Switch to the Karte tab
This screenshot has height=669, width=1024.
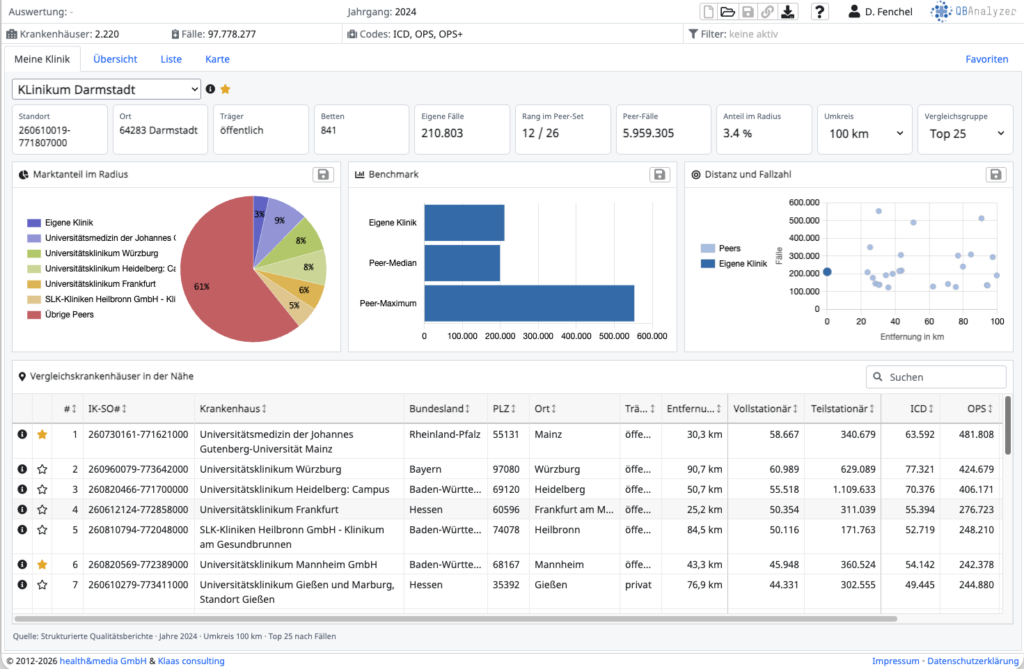217,59
